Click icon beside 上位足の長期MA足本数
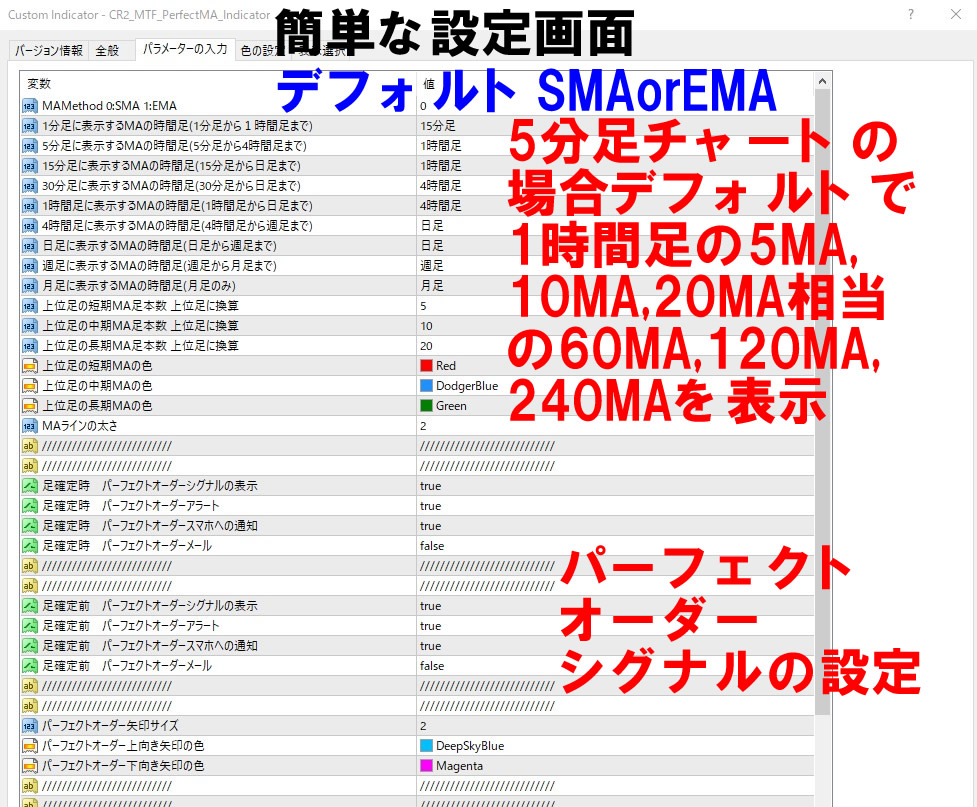Image resolution: width=977 pixels, height=807 pixels. pyautogui.click(x=29, y=346)
